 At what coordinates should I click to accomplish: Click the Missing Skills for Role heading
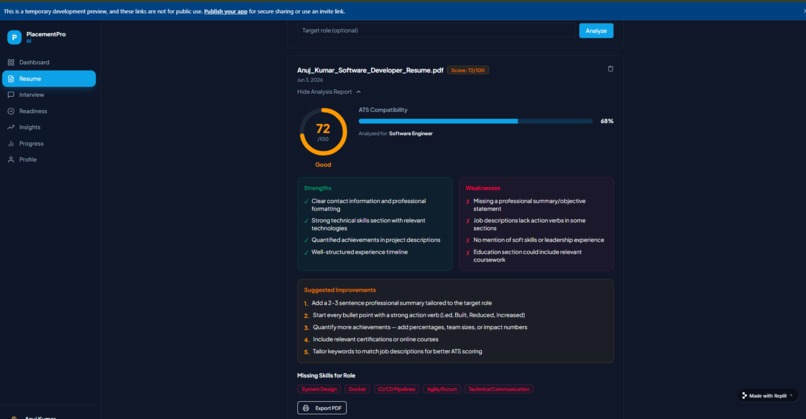click(326, 375)
